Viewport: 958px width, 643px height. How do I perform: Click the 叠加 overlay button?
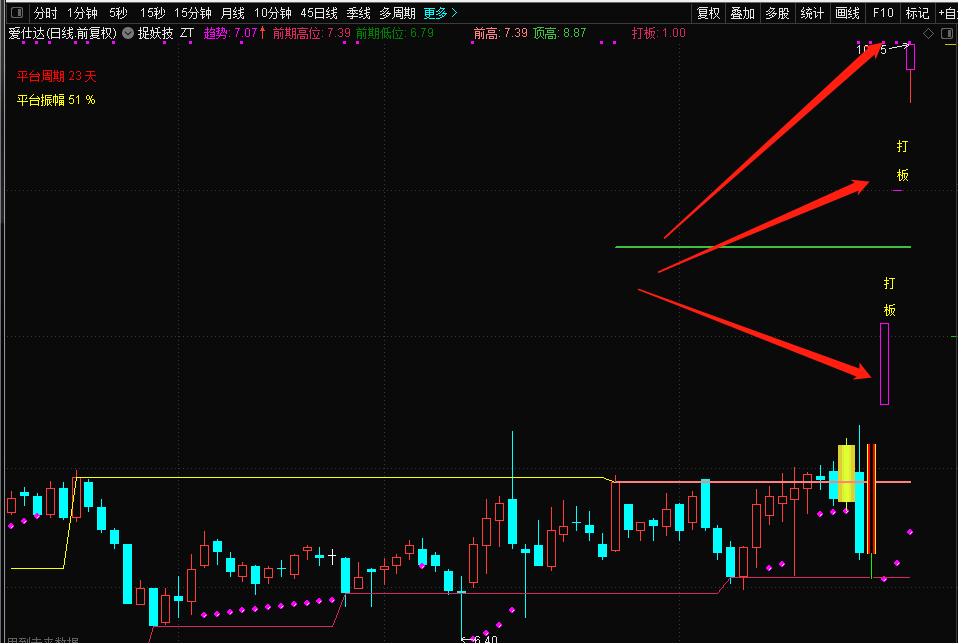coord(742,13)
